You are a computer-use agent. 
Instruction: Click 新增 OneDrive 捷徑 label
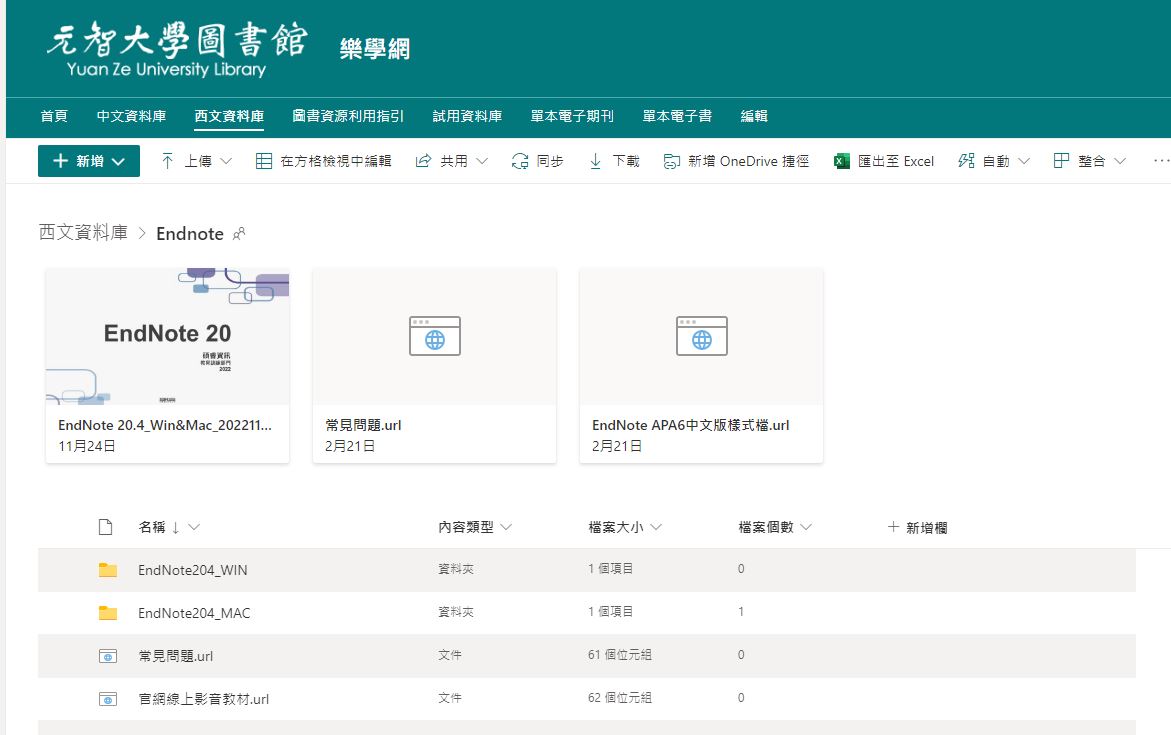coord(748,161)
